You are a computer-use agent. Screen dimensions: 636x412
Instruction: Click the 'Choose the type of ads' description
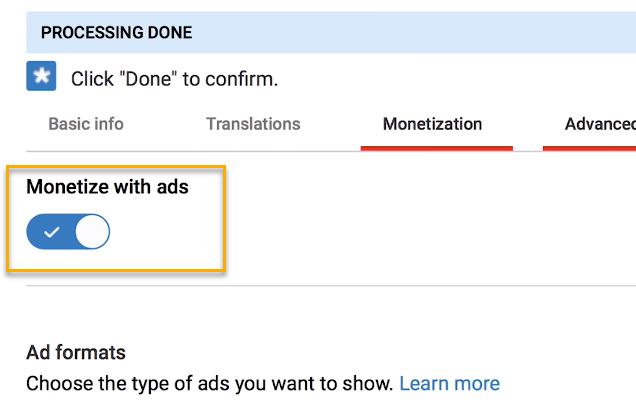click(208, 383)
